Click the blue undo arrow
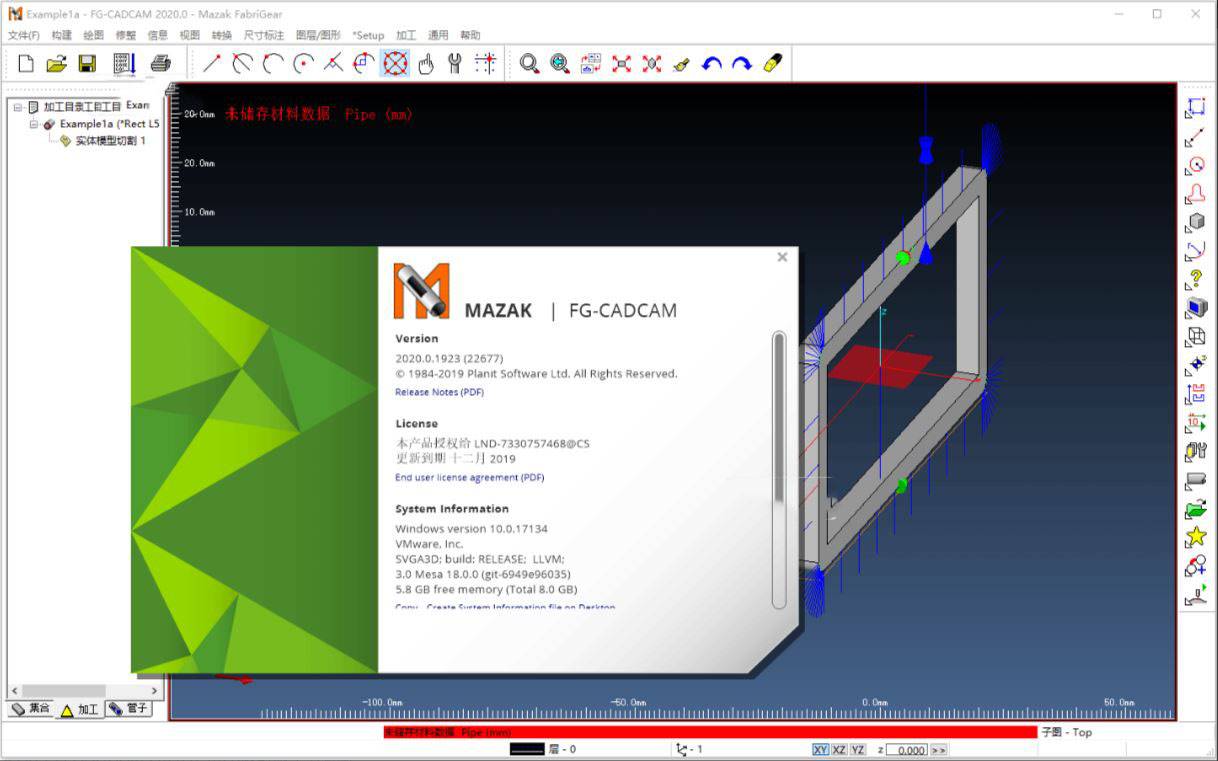1218x761 pixels. pos(711,64)
